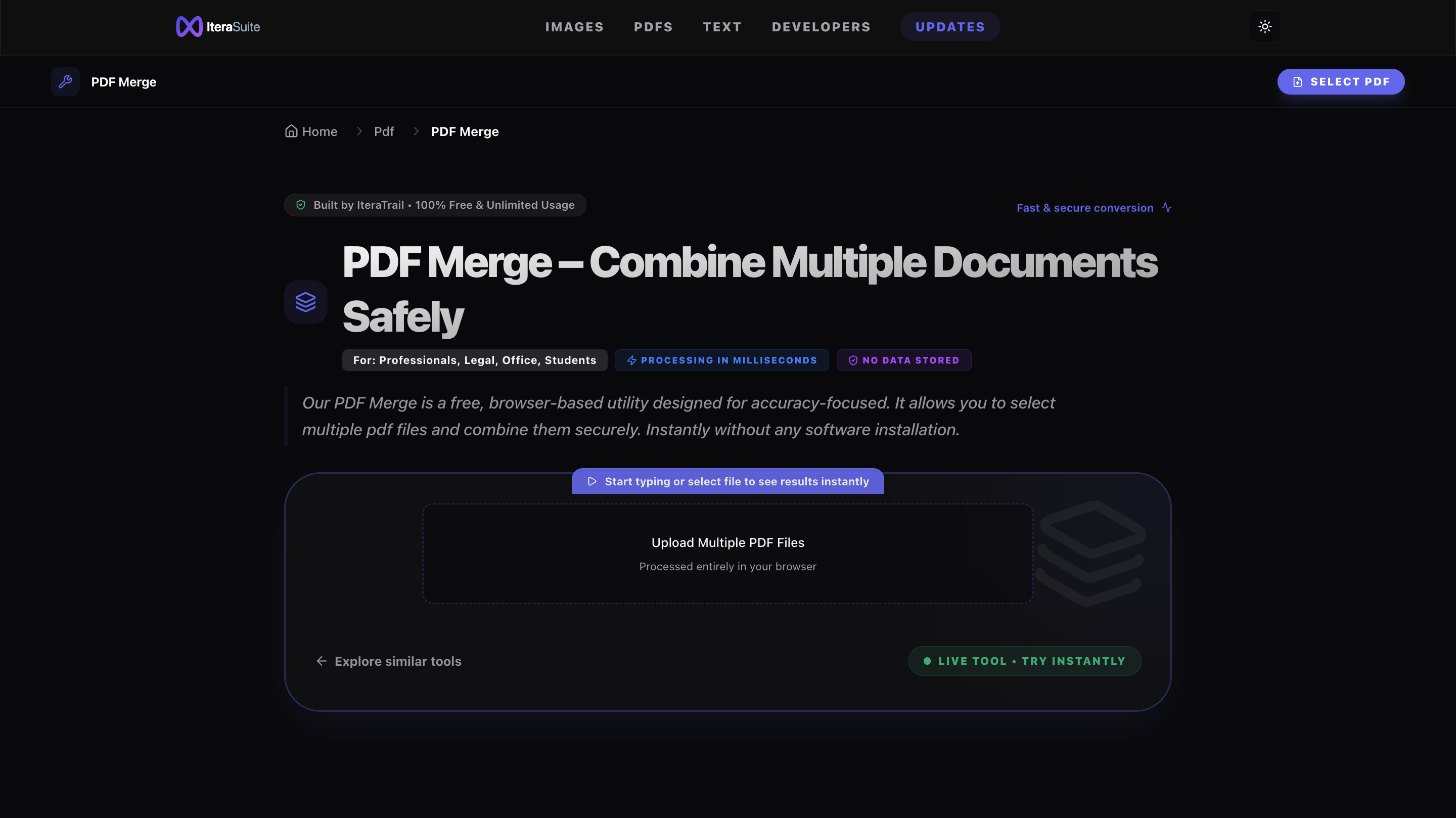Open the Developers menu
The height and width of the screenshot is (818, 1456).
[x=821, y=27]
